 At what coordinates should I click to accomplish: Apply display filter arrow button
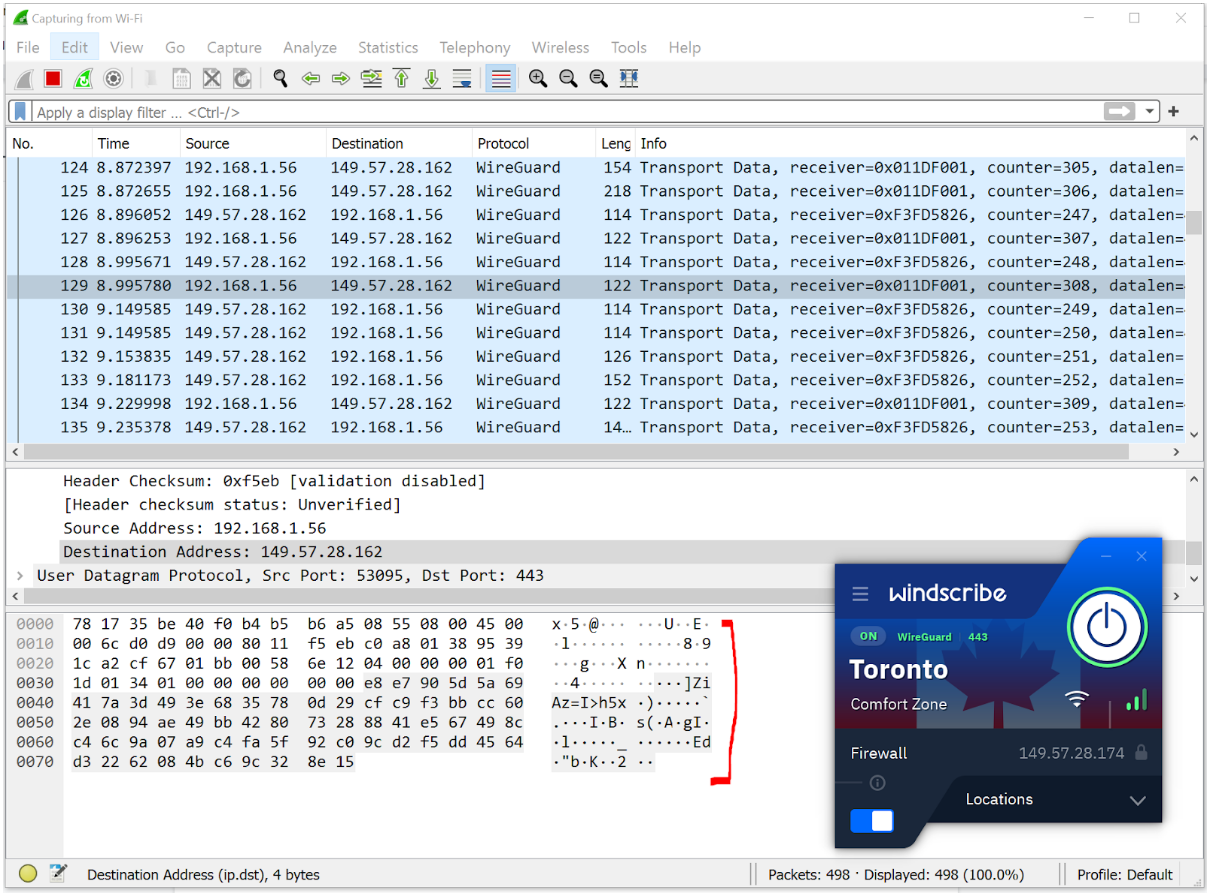click(1120, 112)
